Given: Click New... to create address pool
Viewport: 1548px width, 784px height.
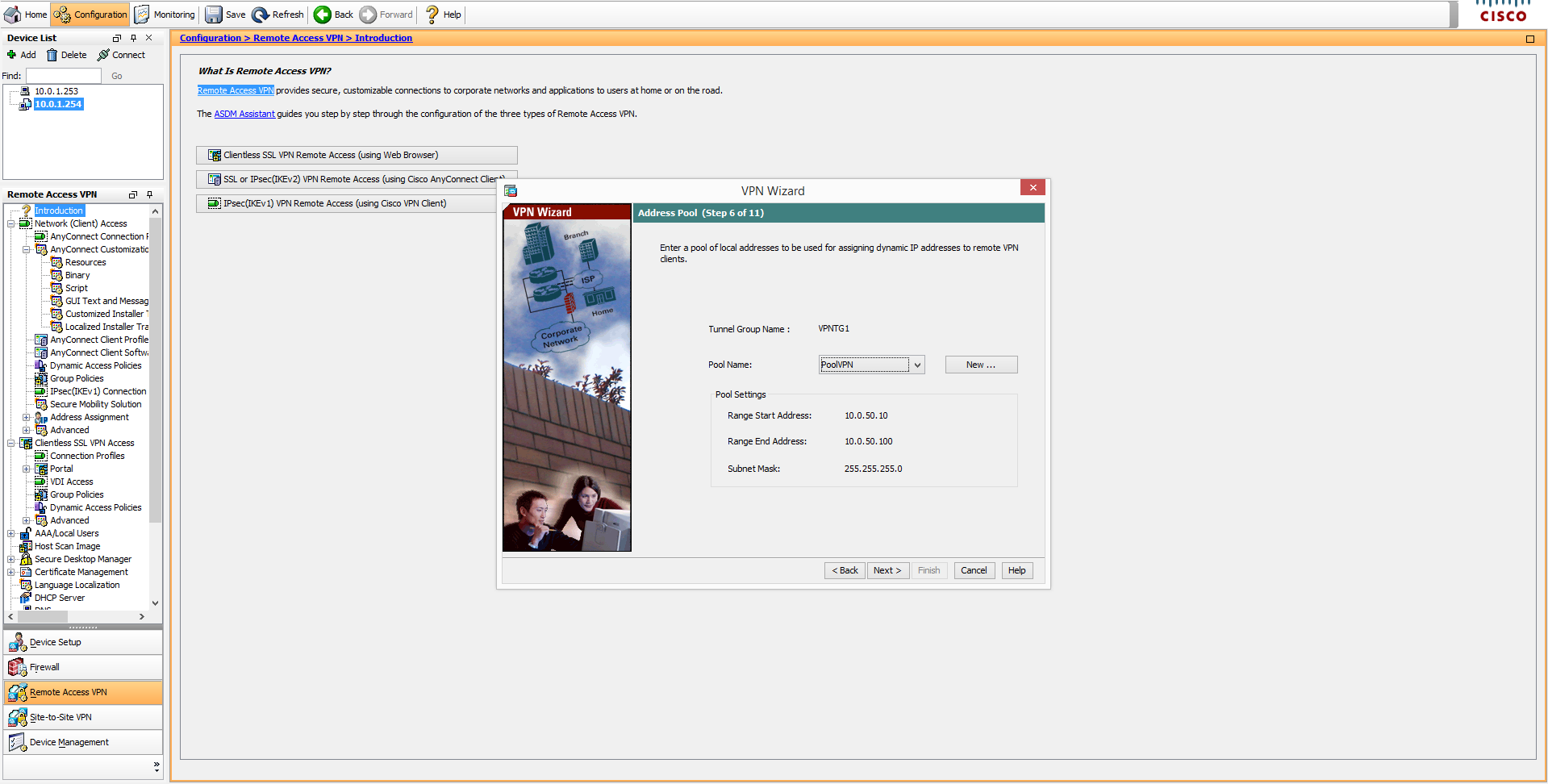Looking at the screenshot, I should coord(981,365).
